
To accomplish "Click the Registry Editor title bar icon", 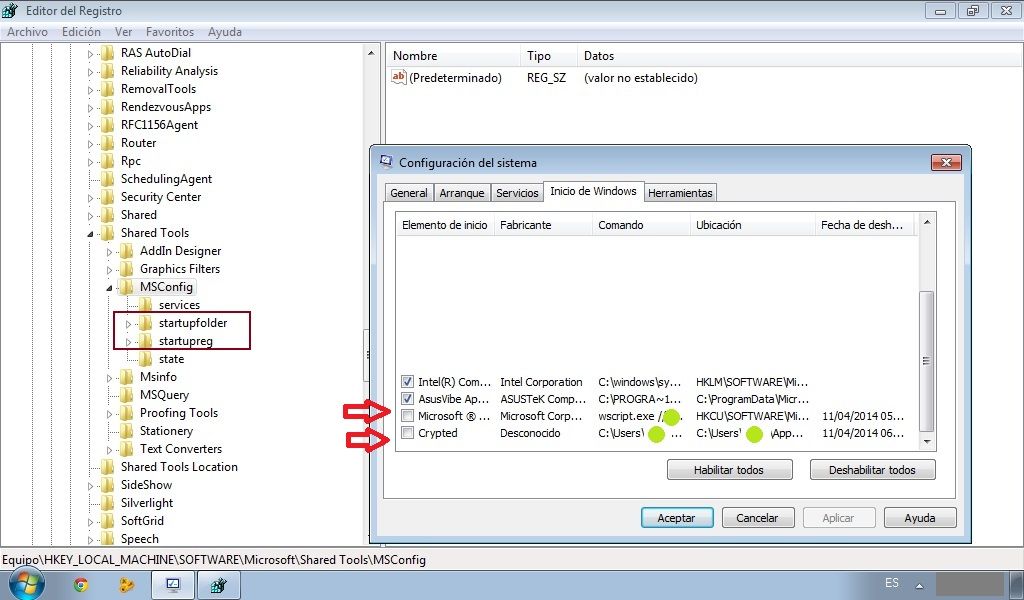I will point(10,10).
